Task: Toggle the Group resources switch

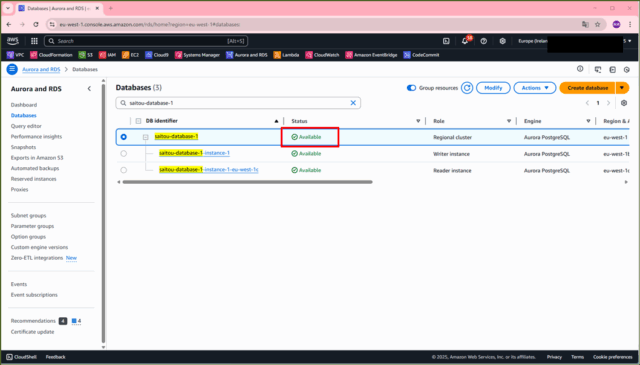Action: tap(411, 88)
